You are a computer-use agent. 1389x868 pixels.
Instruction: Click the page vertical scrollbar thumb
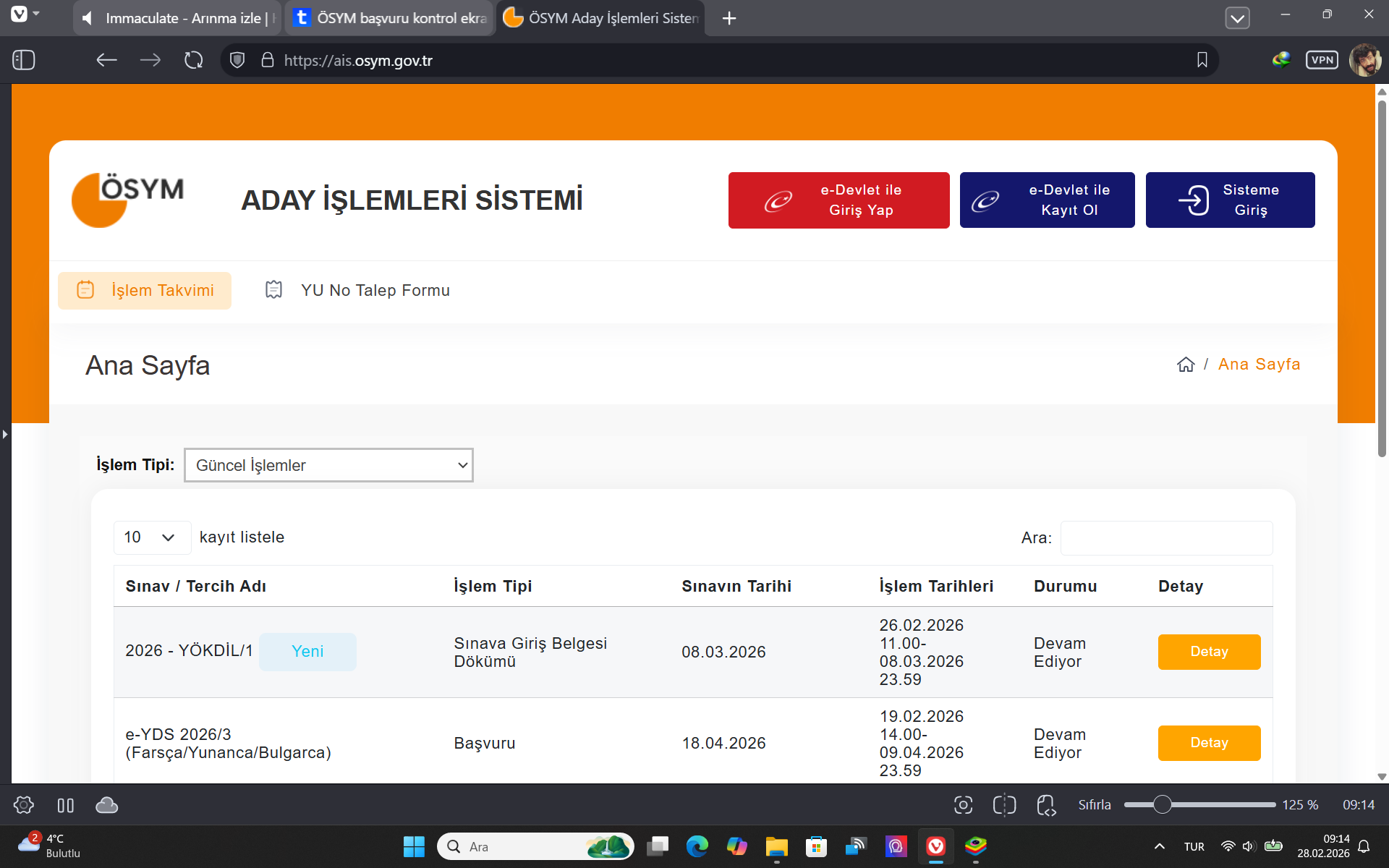coord(1382,278)
